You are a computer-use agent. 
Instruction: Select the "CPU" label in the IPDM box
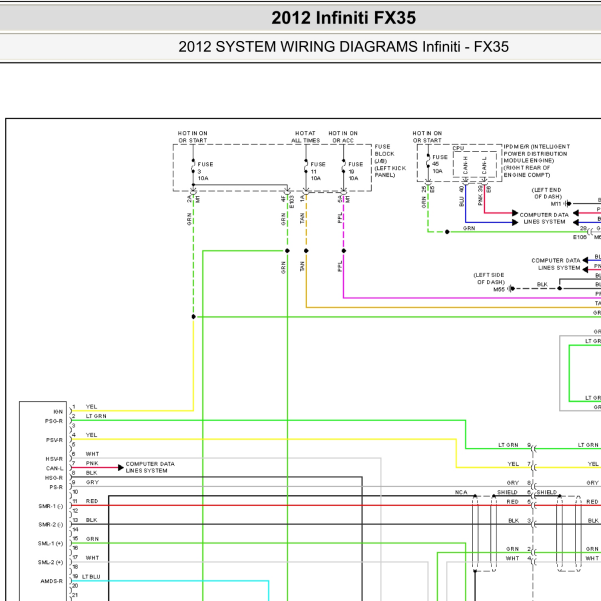(458, 148)
